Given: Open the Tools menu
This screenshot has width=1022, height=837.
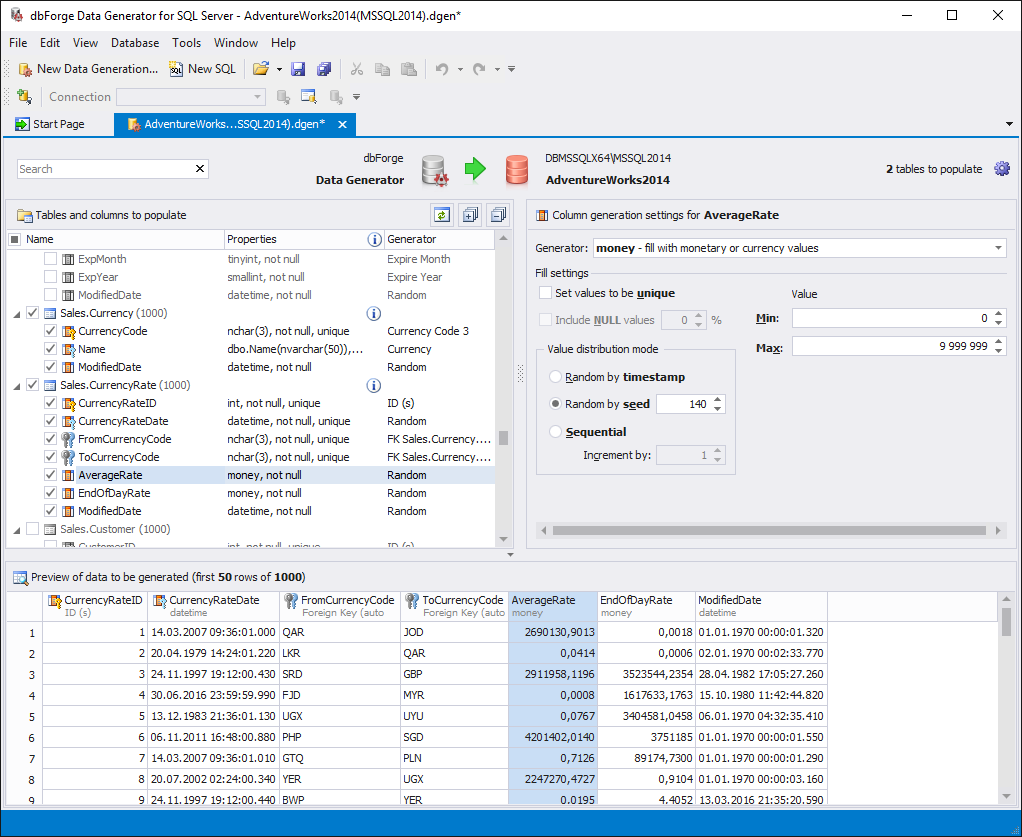Looking at the screenshot, I should (186, 43).
